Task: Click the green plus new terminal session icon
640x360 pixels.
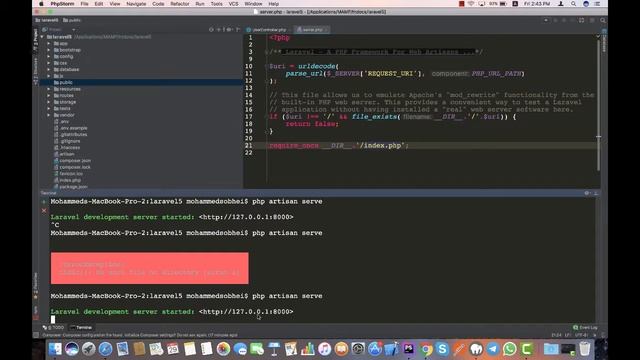Action: pos(44,202)
